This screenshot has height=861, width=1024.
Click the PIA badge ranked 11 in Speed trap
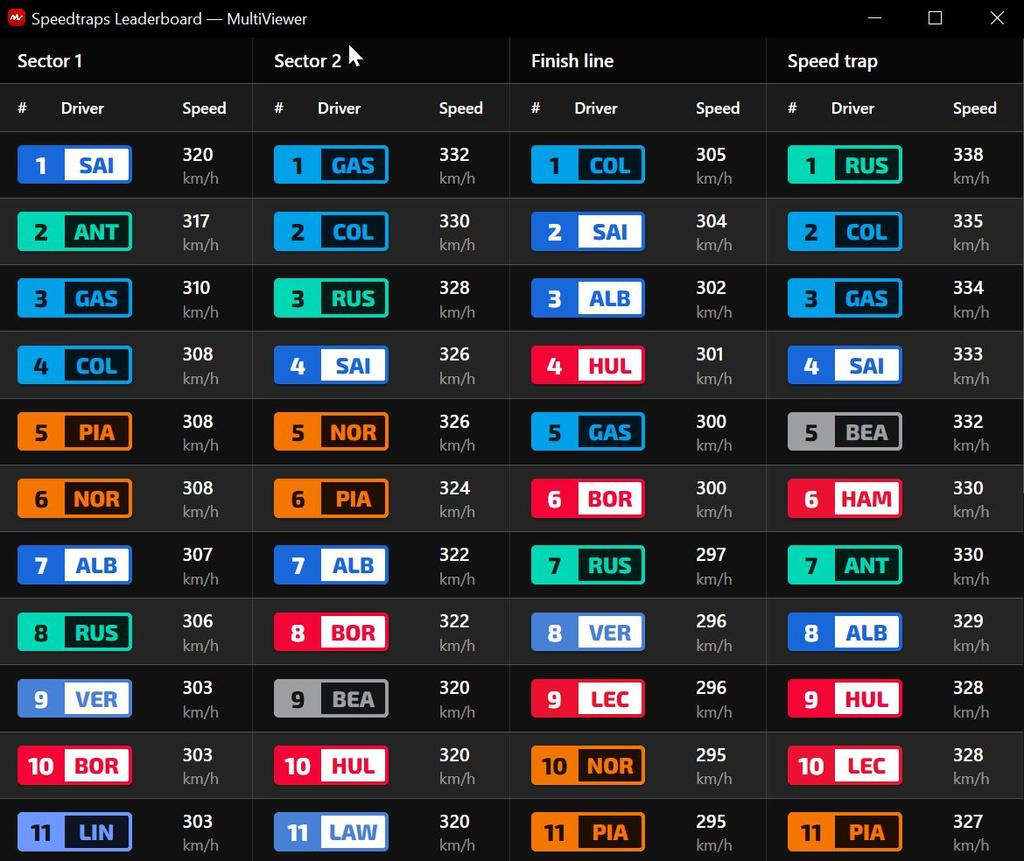tap(844, 832)
